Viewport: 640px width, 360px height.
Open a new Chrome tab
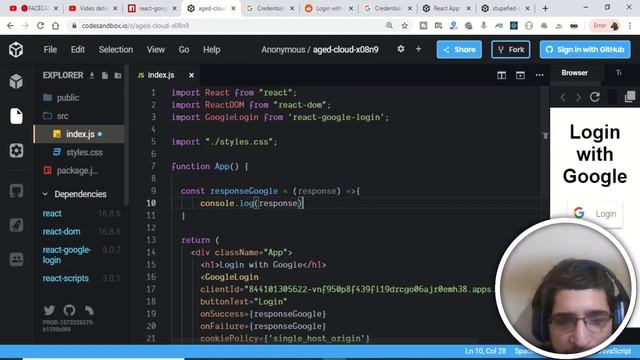pos(545,8)
